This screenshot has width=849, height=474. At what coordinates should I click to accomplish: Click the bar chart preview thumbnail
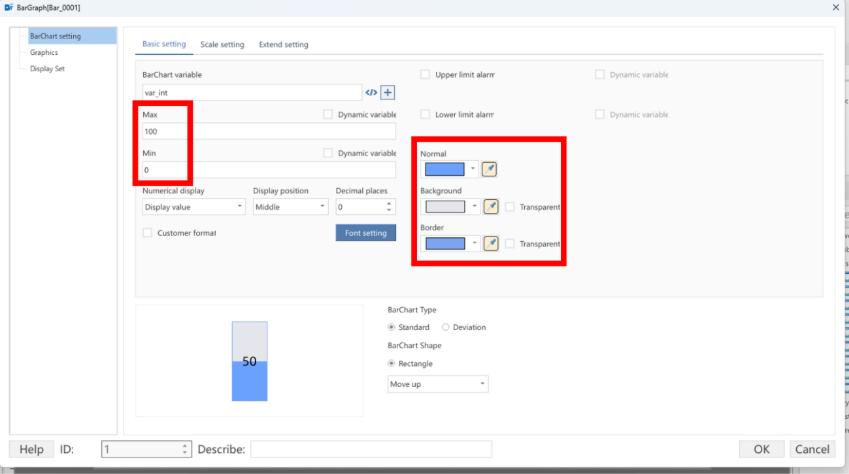tap(250, 361)
